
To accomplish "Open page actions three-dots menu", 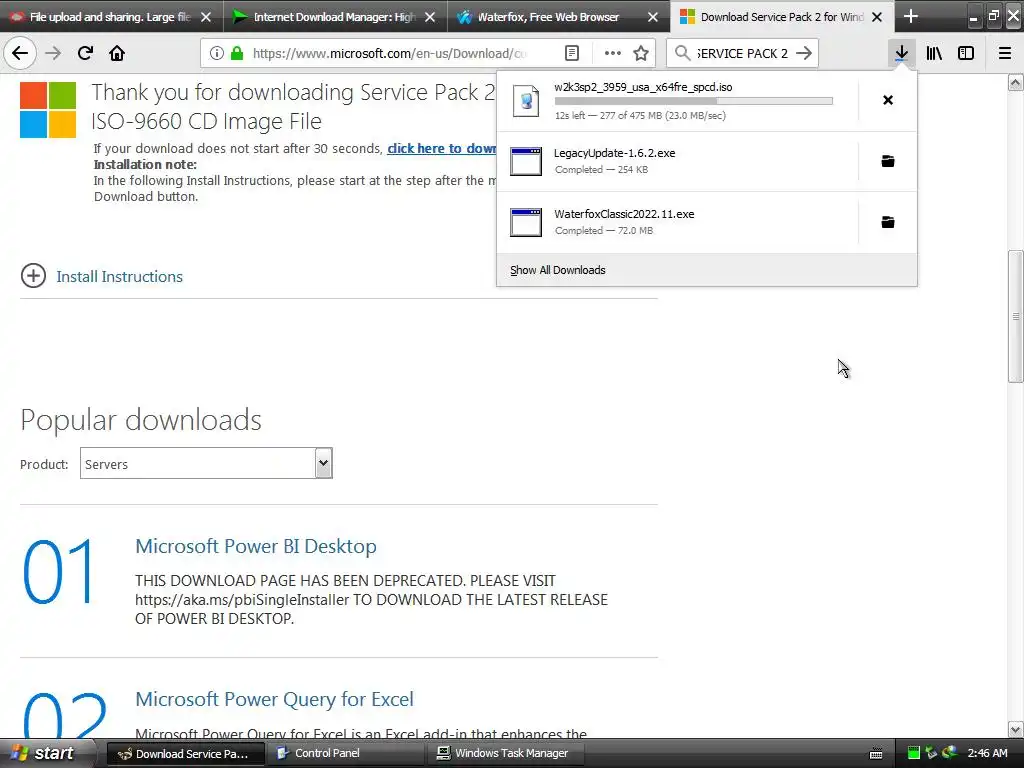I will click(x=613, y=53).
